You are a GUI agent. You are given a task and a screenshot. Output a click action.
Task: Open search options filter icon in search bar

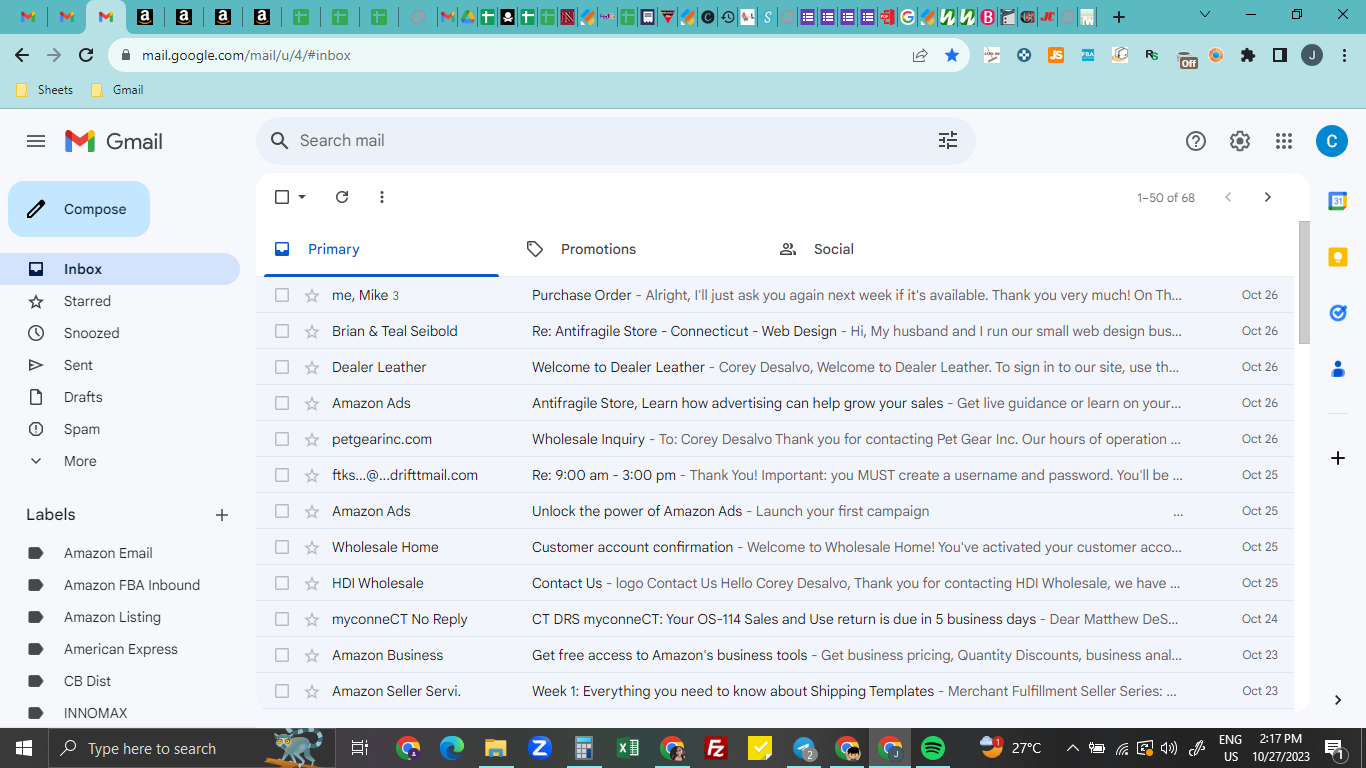(948, 141)
